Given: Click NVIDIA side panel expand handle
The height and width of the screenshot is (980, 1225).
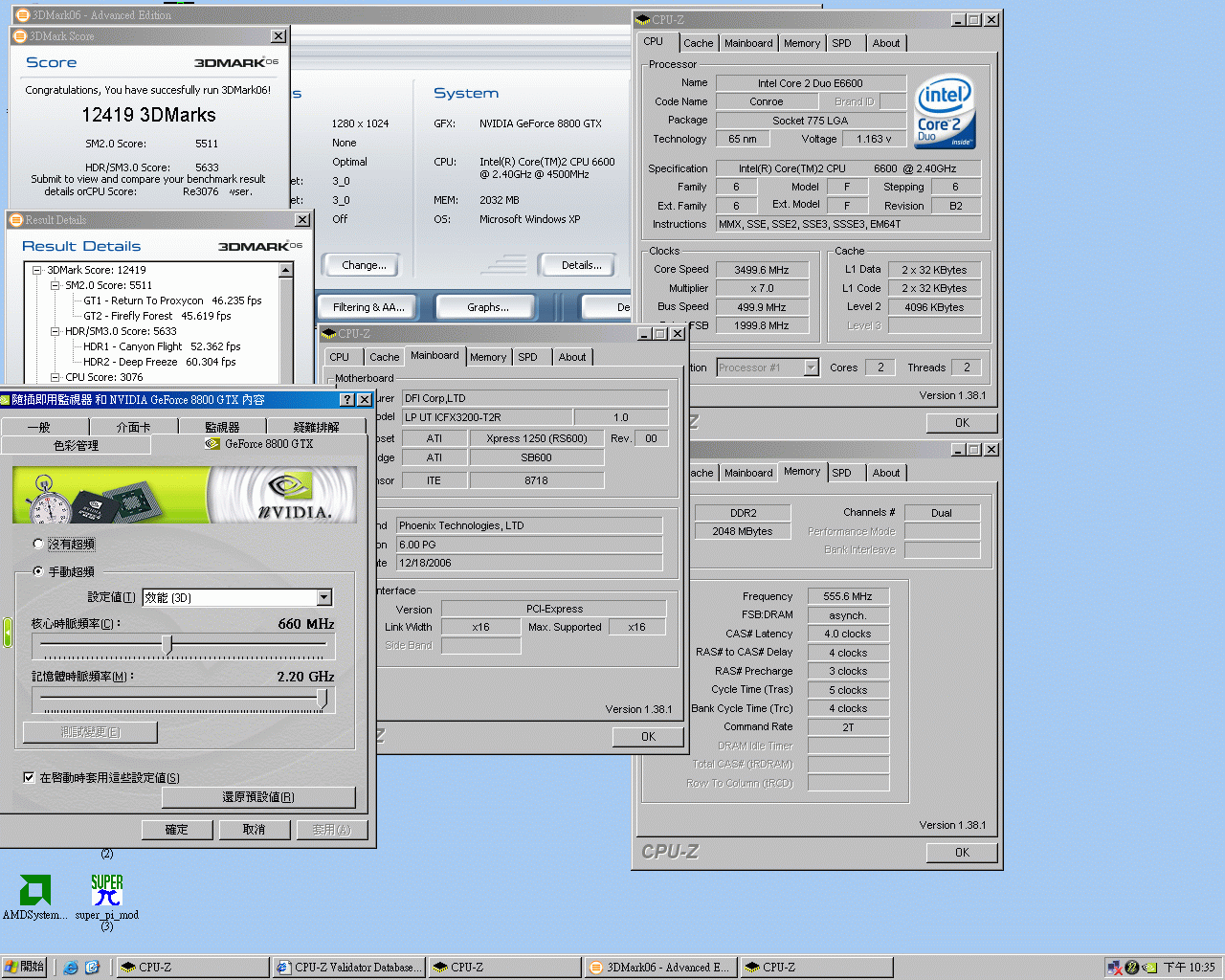Looking at the screenshot, I should (7, 633).
